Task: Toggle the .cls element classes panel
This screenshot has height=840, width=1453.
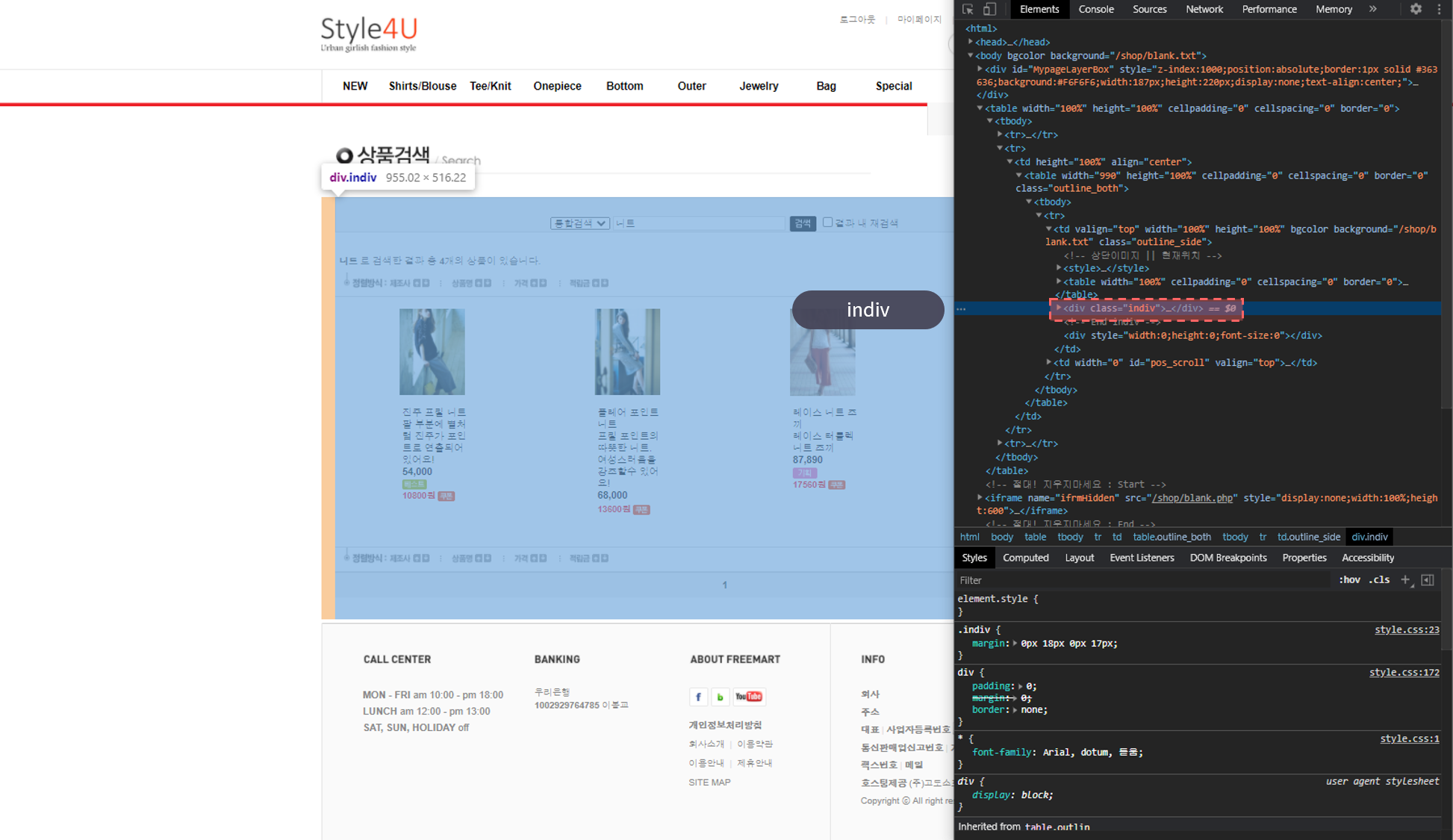Action: pos(1379,579)
